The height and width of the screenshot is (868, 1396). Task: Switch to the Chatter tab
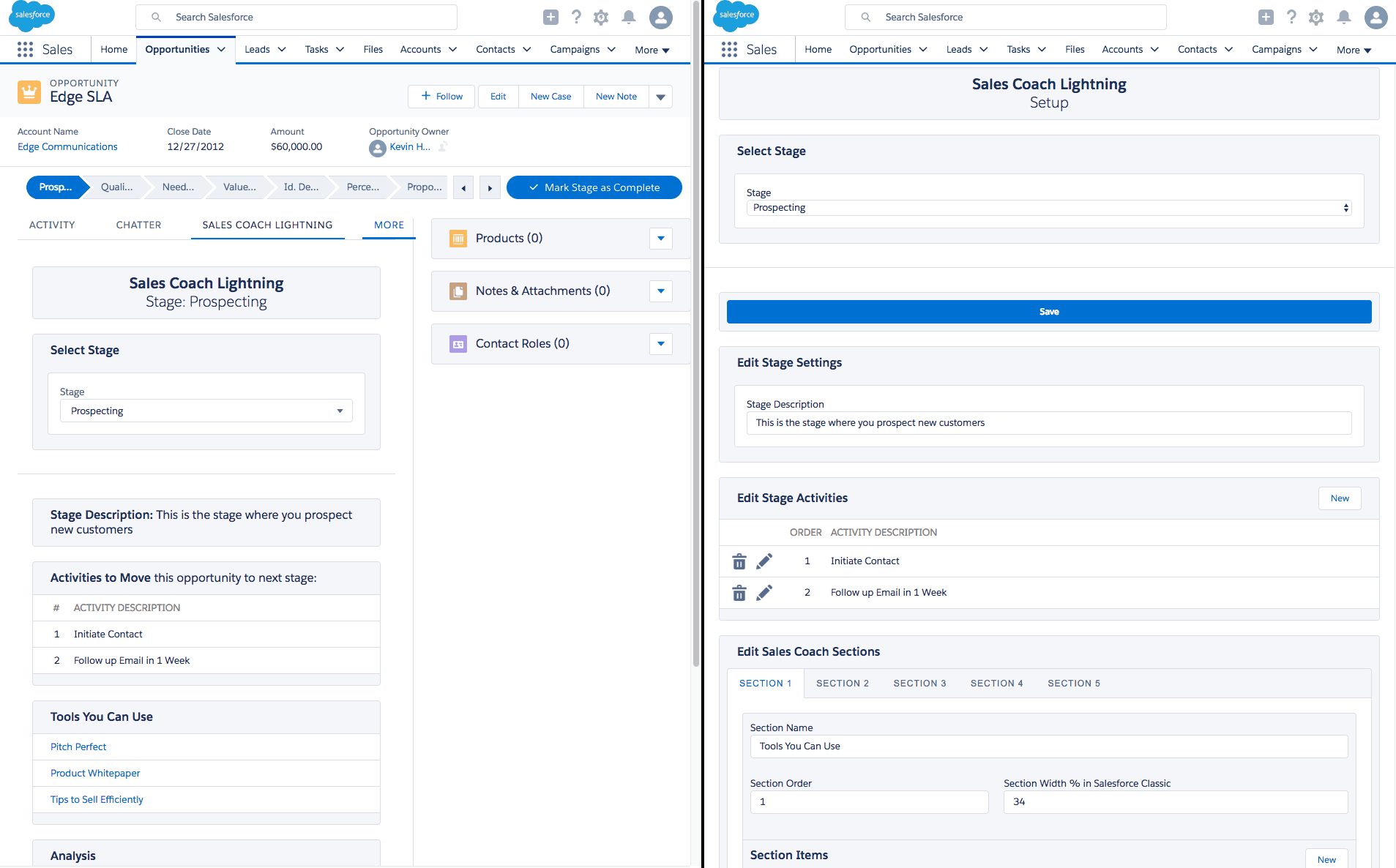pyautogui.click(x=138, y=225)
